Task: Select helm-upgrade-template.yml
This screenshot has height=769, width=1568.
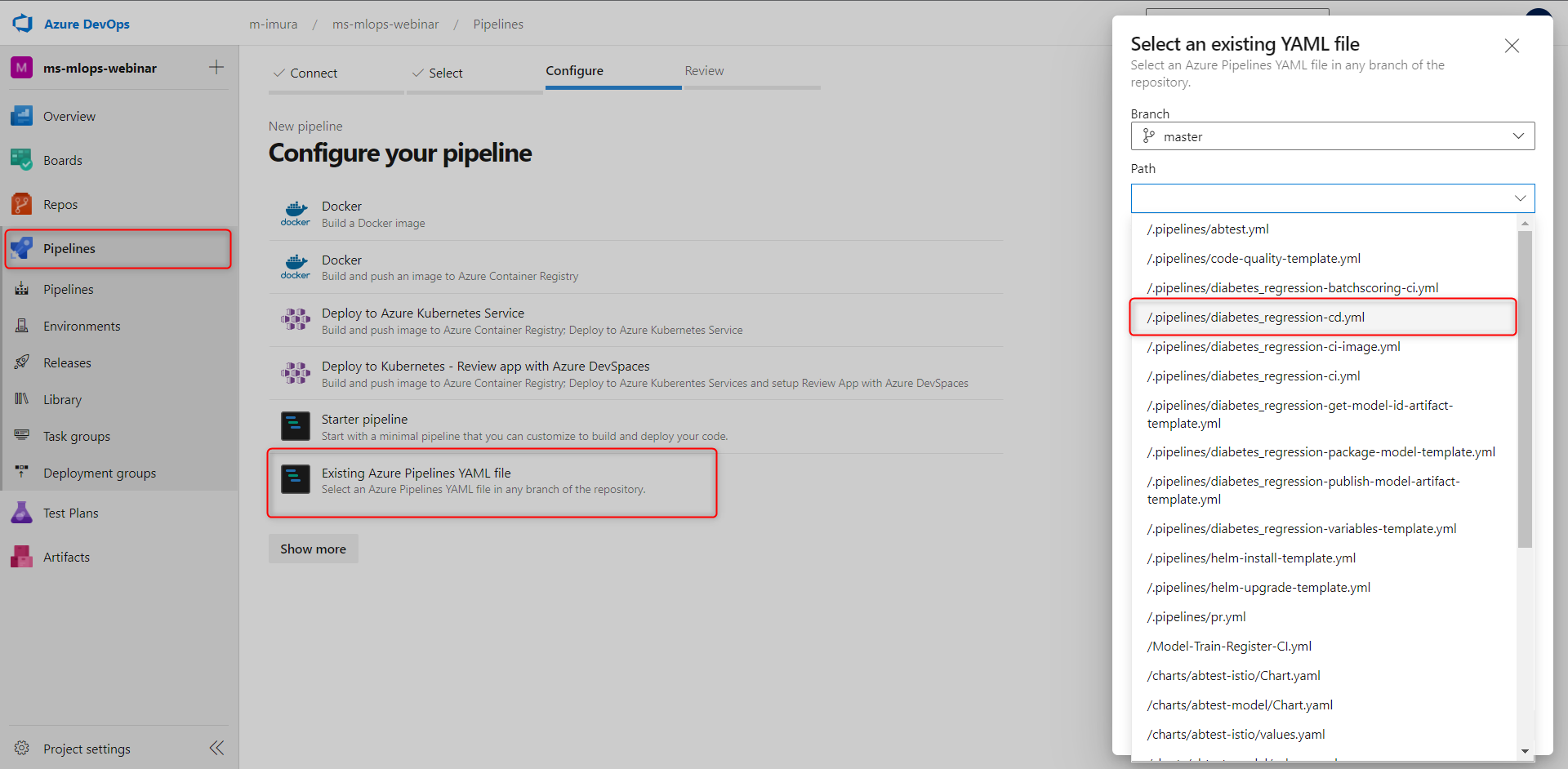Action: click(1324, 588)
